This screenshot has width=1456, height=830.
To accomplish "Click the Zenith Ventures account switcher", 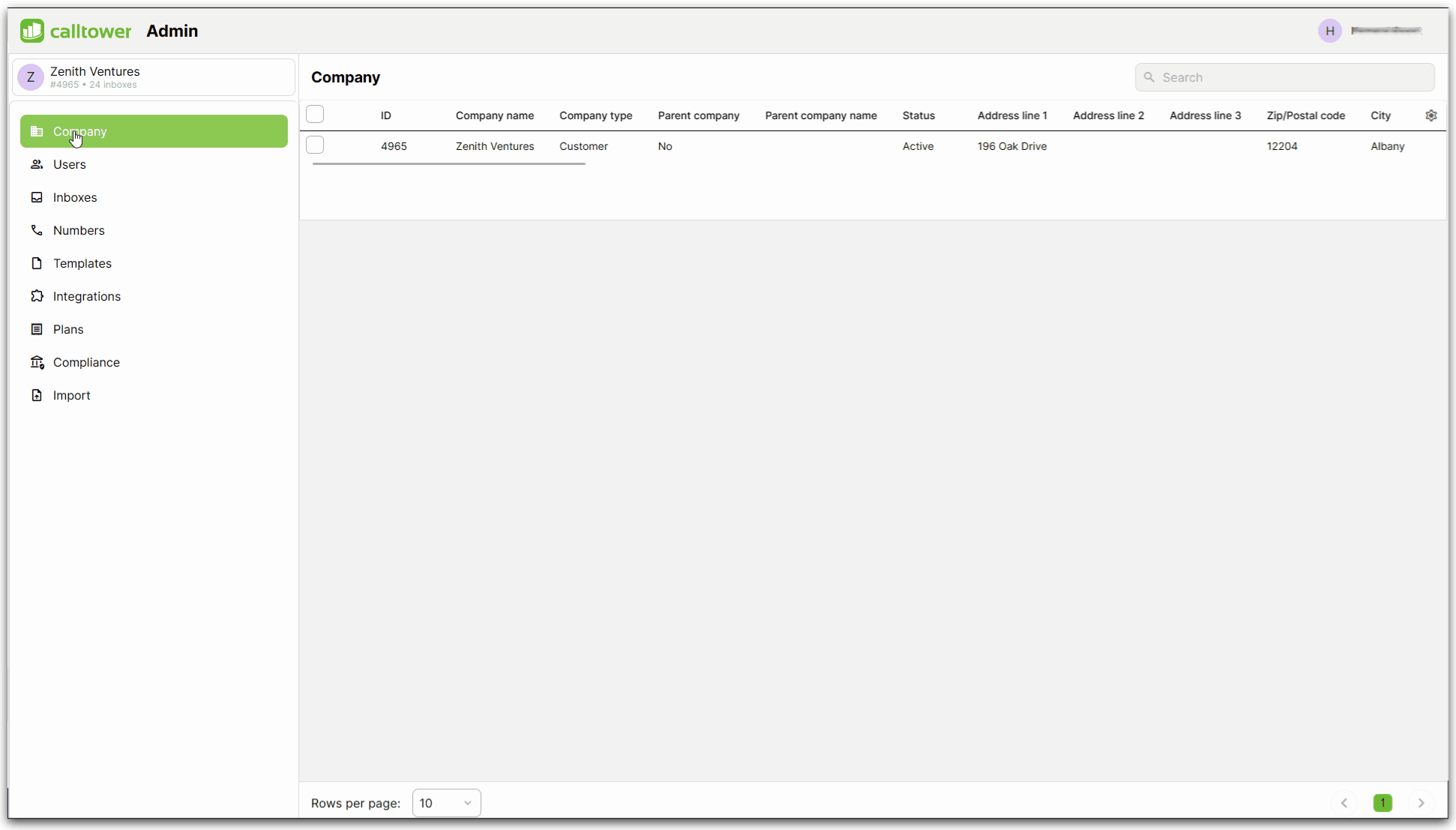I will pos(154,77).
